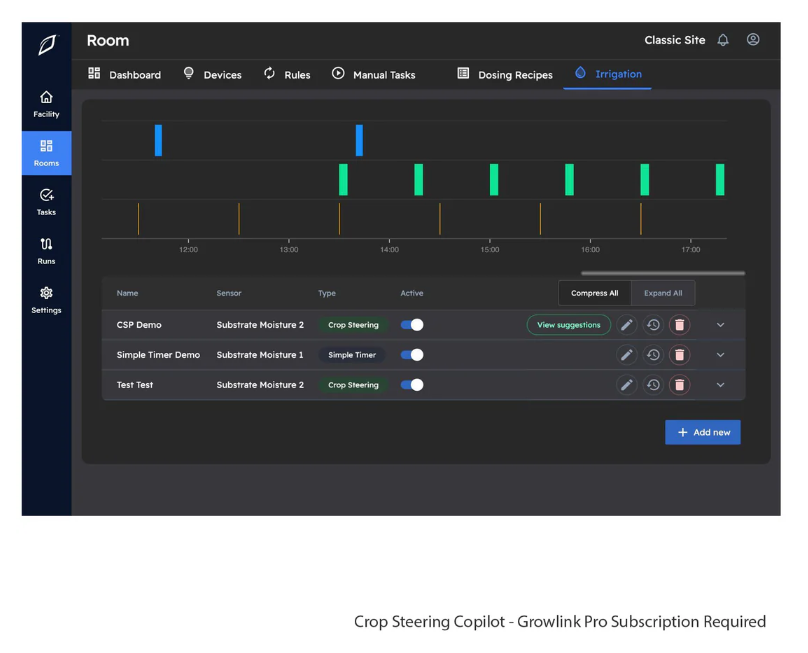Open the user account profile icon
This screenshot has width=808, height=653.
(753, 40)
